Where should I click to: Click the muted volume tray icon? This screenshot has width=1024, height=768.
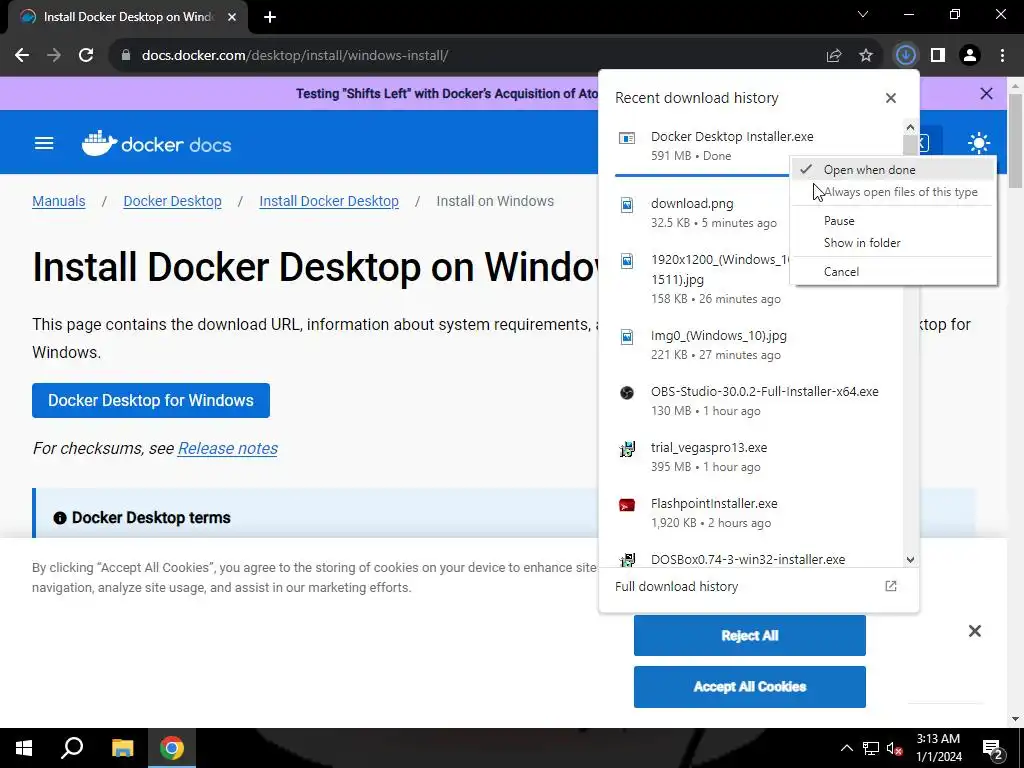point(895,748)
